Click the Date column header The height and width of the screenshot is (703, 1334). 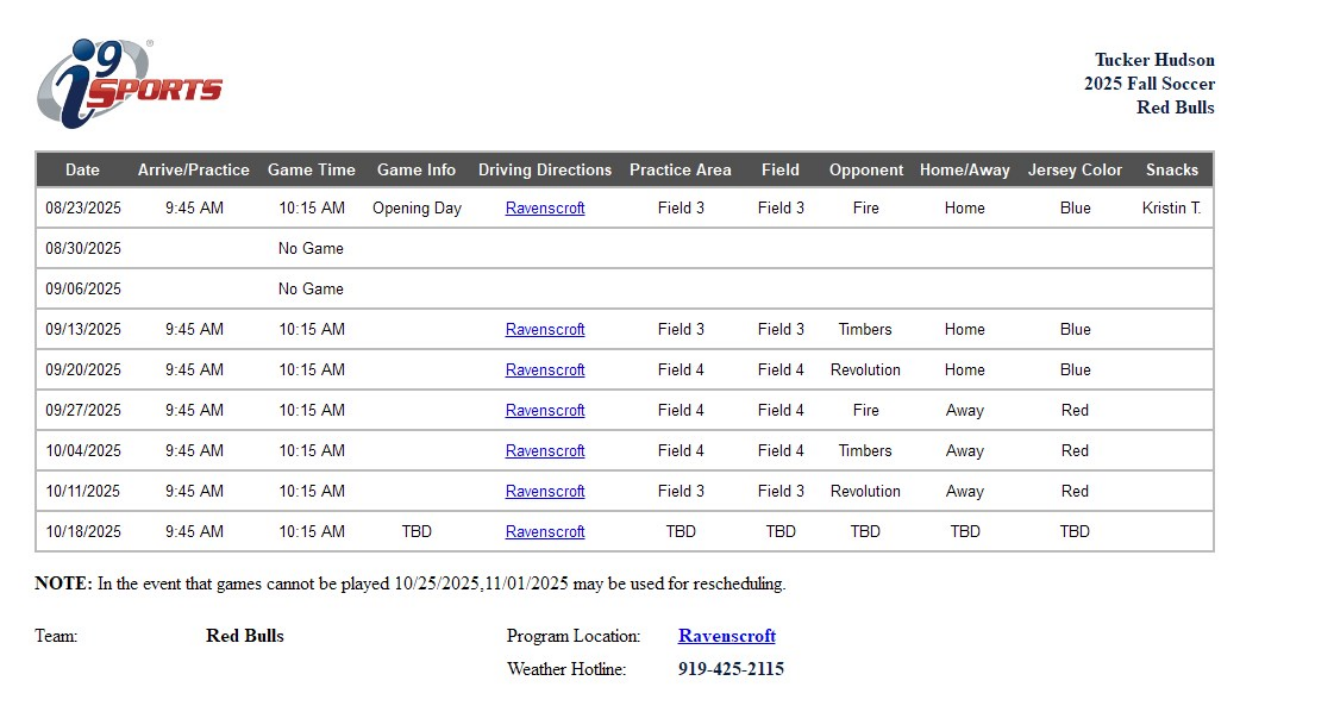[x=82, y=170]
